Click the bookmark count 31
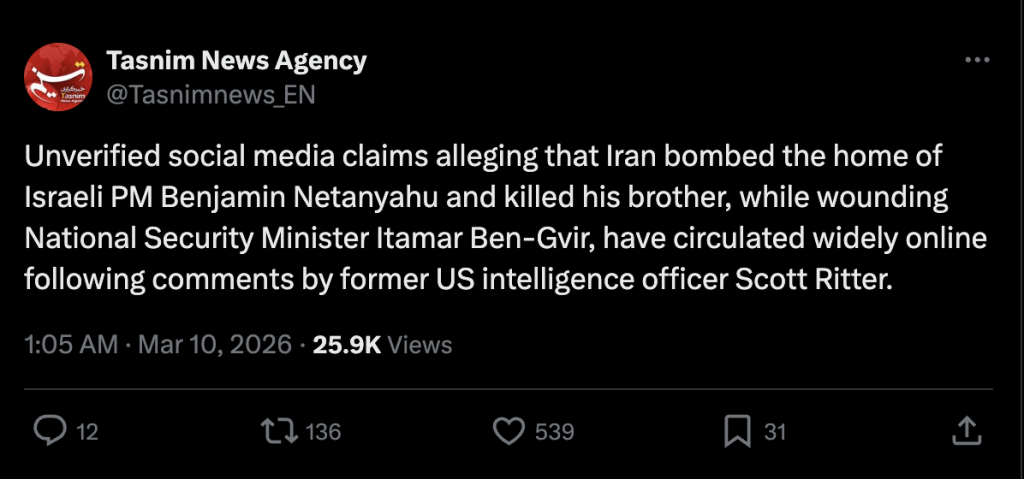Image resolution: width=1024 pixels, height=479 pixels. [x=775, y=432]
